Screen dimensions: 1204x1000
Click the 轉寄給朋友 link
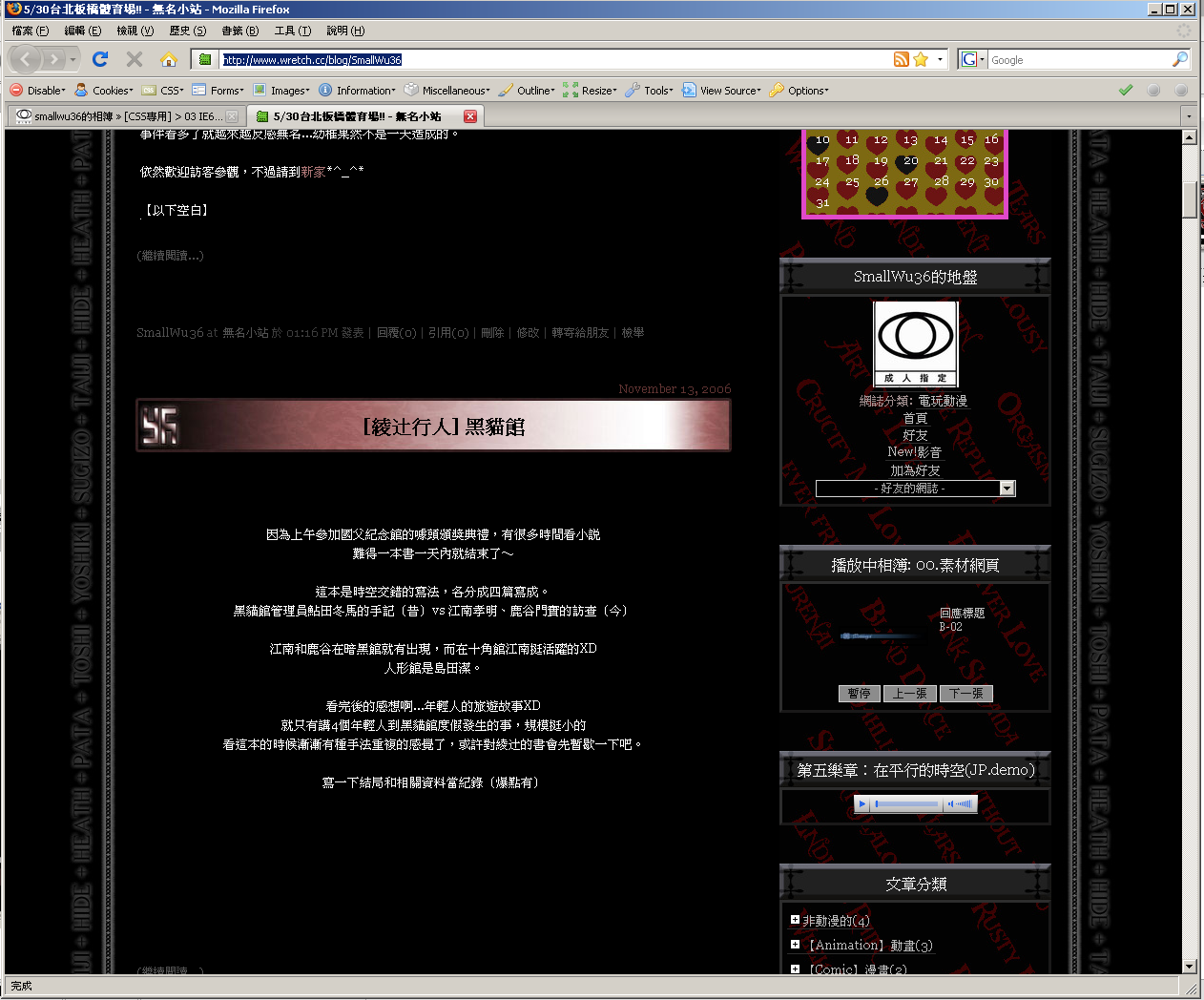[580, 333]
